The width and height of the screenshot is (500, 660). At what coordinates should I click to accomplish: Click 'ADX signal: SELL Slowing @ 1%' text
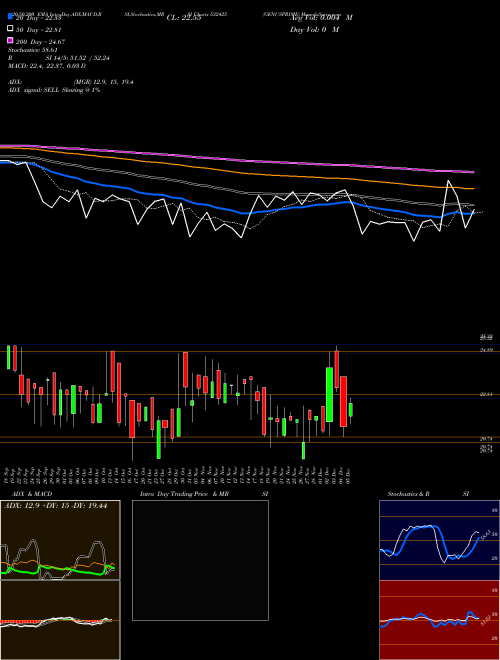coord(54,90)
